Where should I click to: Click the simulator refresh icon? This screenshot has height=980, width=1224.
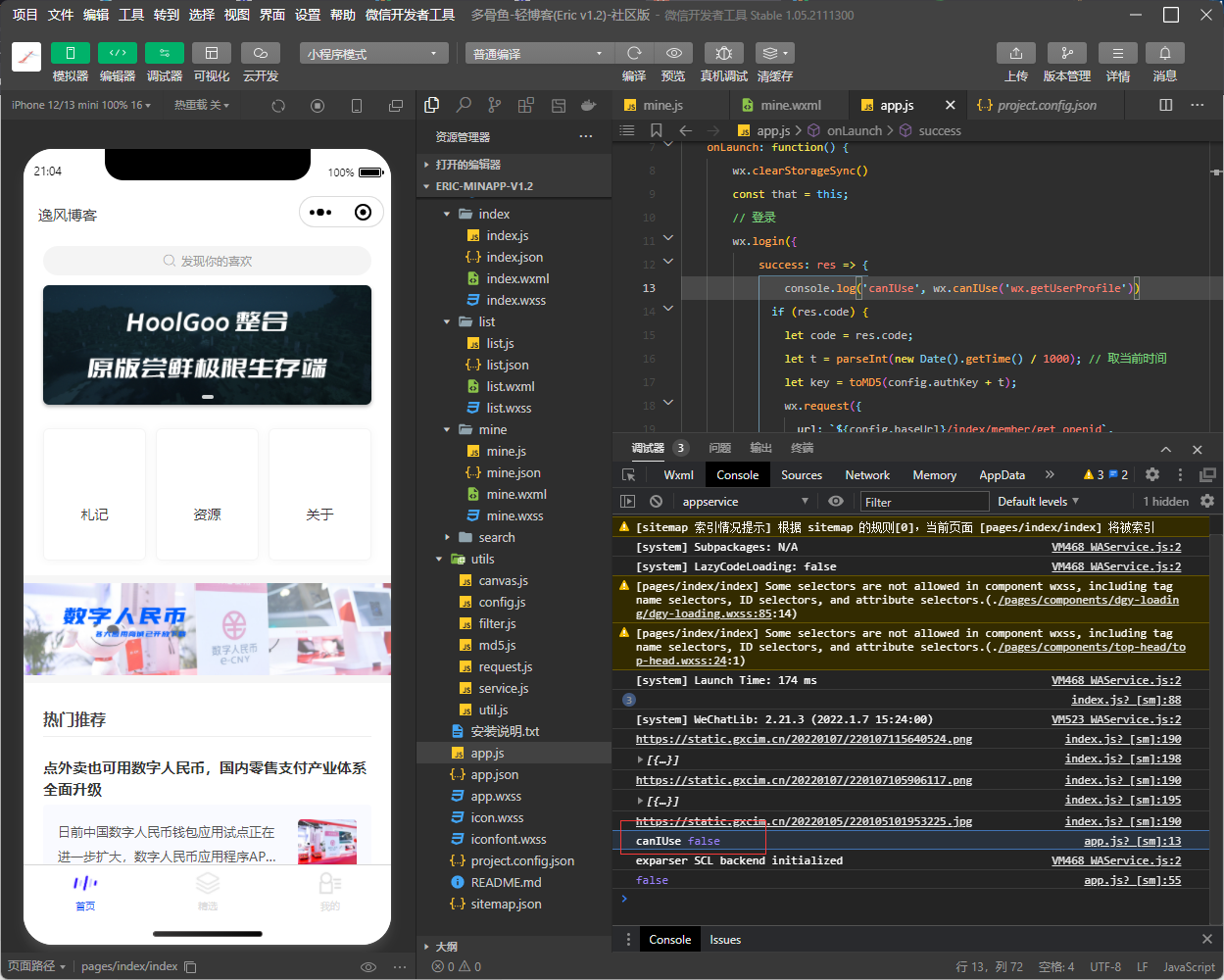pyautogui.click(x=278, y=106)
